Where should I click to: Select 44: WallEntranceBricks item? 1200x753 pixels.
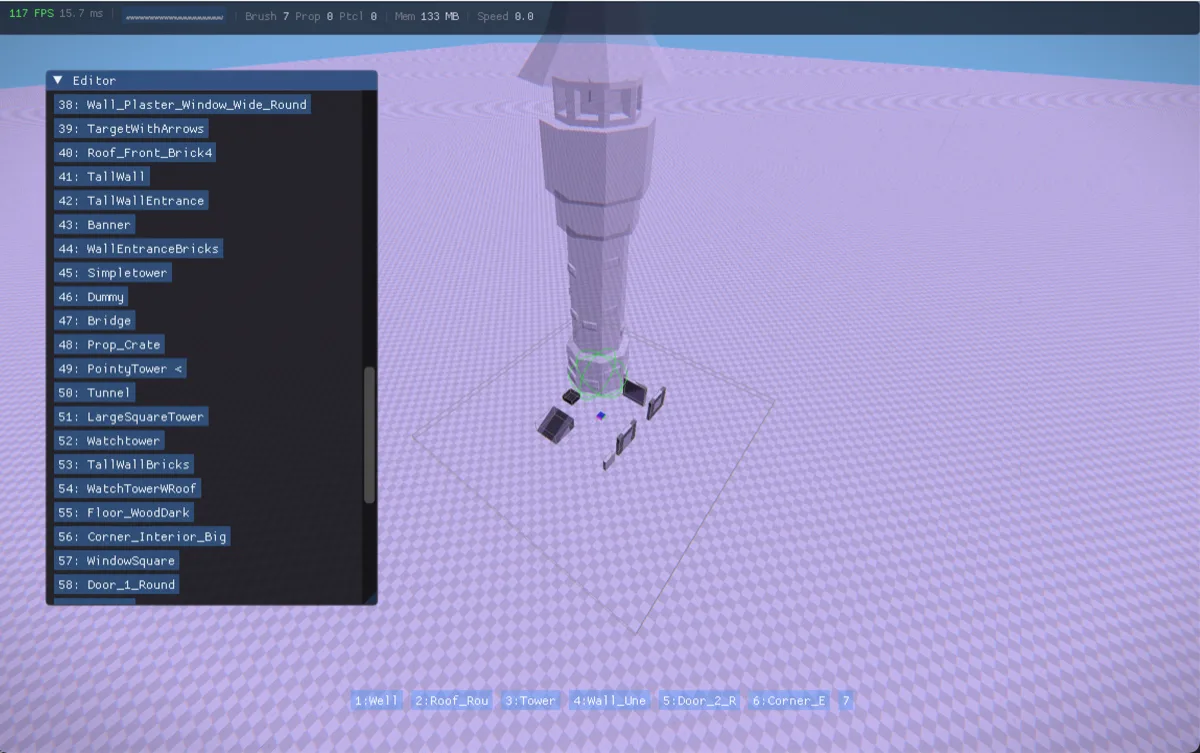point(138,248)
